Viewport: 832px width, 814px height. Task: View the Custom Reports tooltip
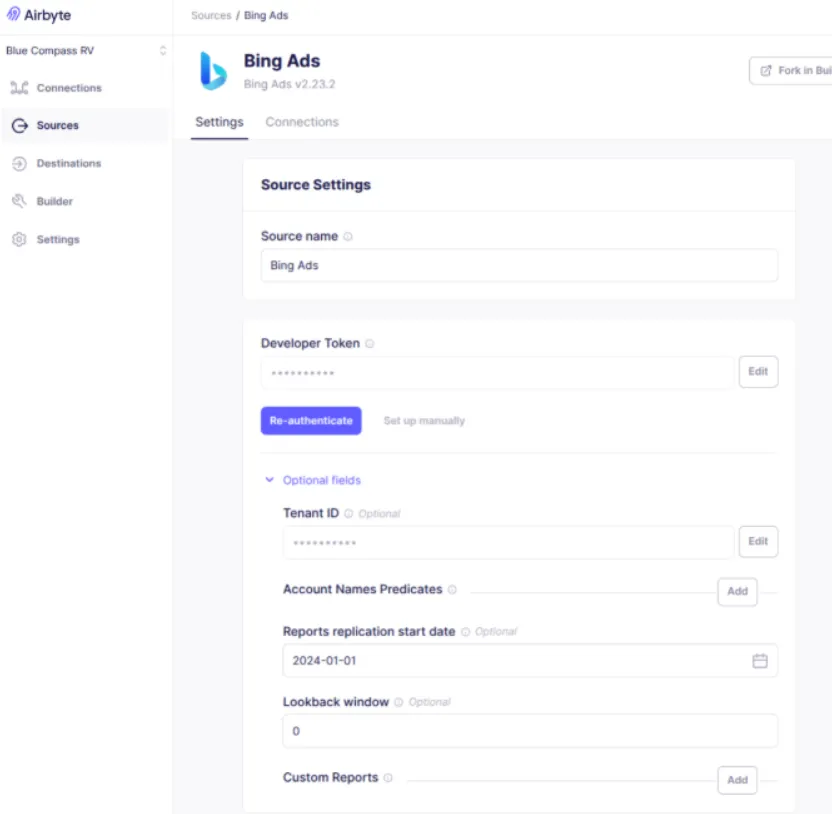point(389,777)
